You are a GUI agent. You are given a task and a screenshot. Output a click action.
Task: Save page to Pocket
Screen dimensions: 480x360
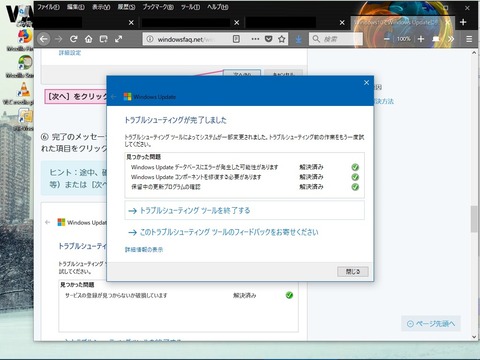[268, 39]
